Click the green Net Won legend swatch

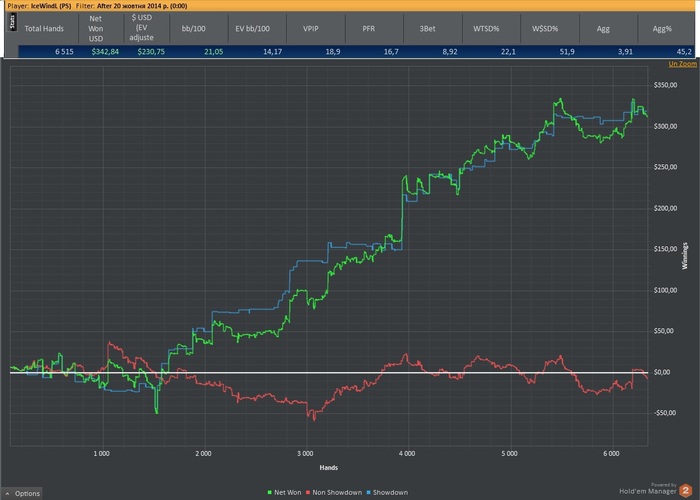click(x=270, y=493)
